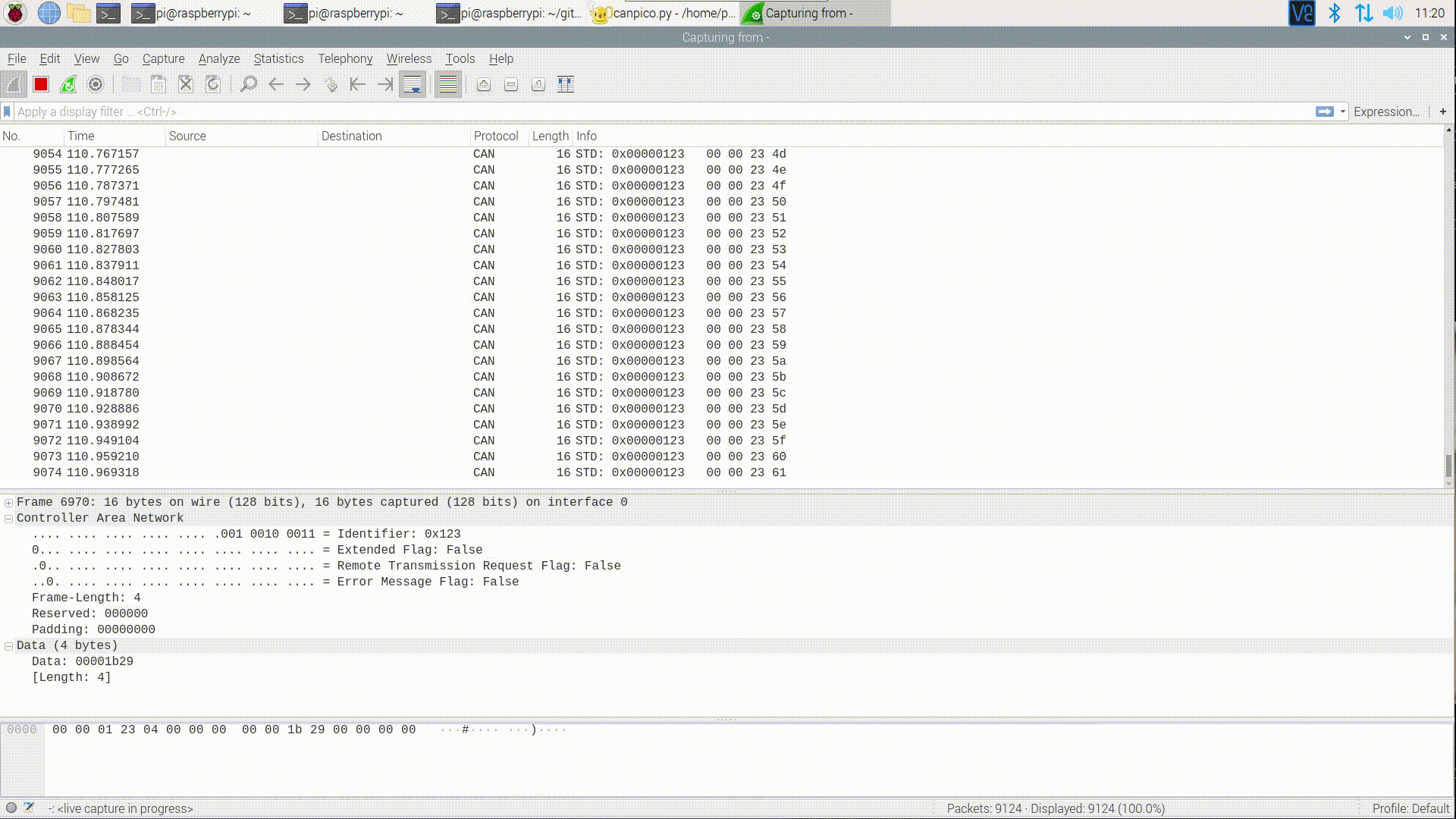
Task: Expand the Data (4 bytes) tree node
Action: point(9,645)
